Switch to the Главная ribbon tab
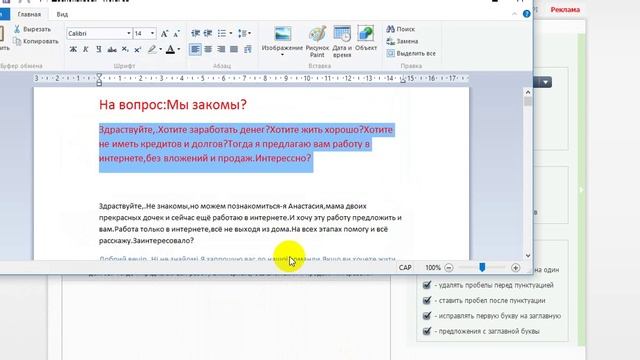Viewport: 640px width, 360px height. pyautogui.click(x=29, y=14)
